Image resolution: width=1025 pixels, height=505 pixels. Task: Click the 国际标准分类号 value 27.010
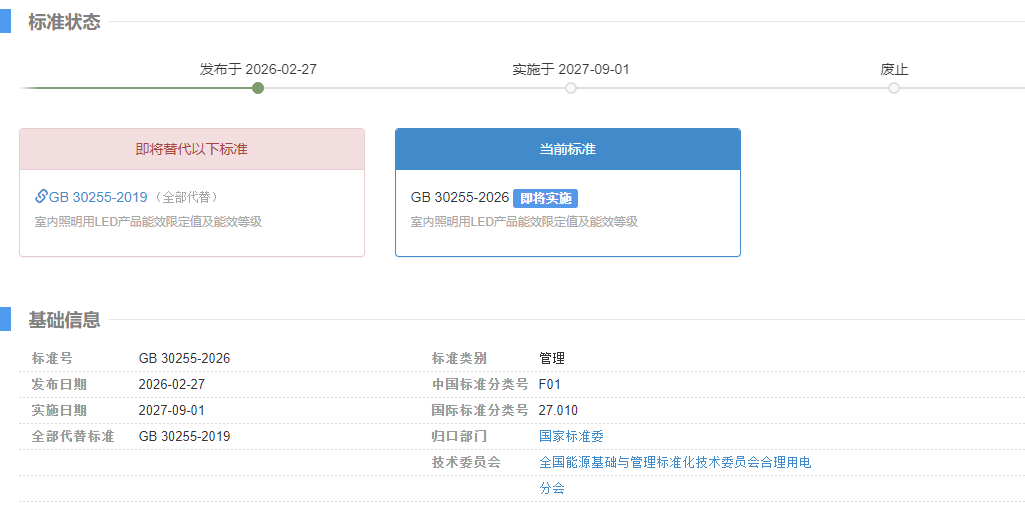tap(558, 411)
